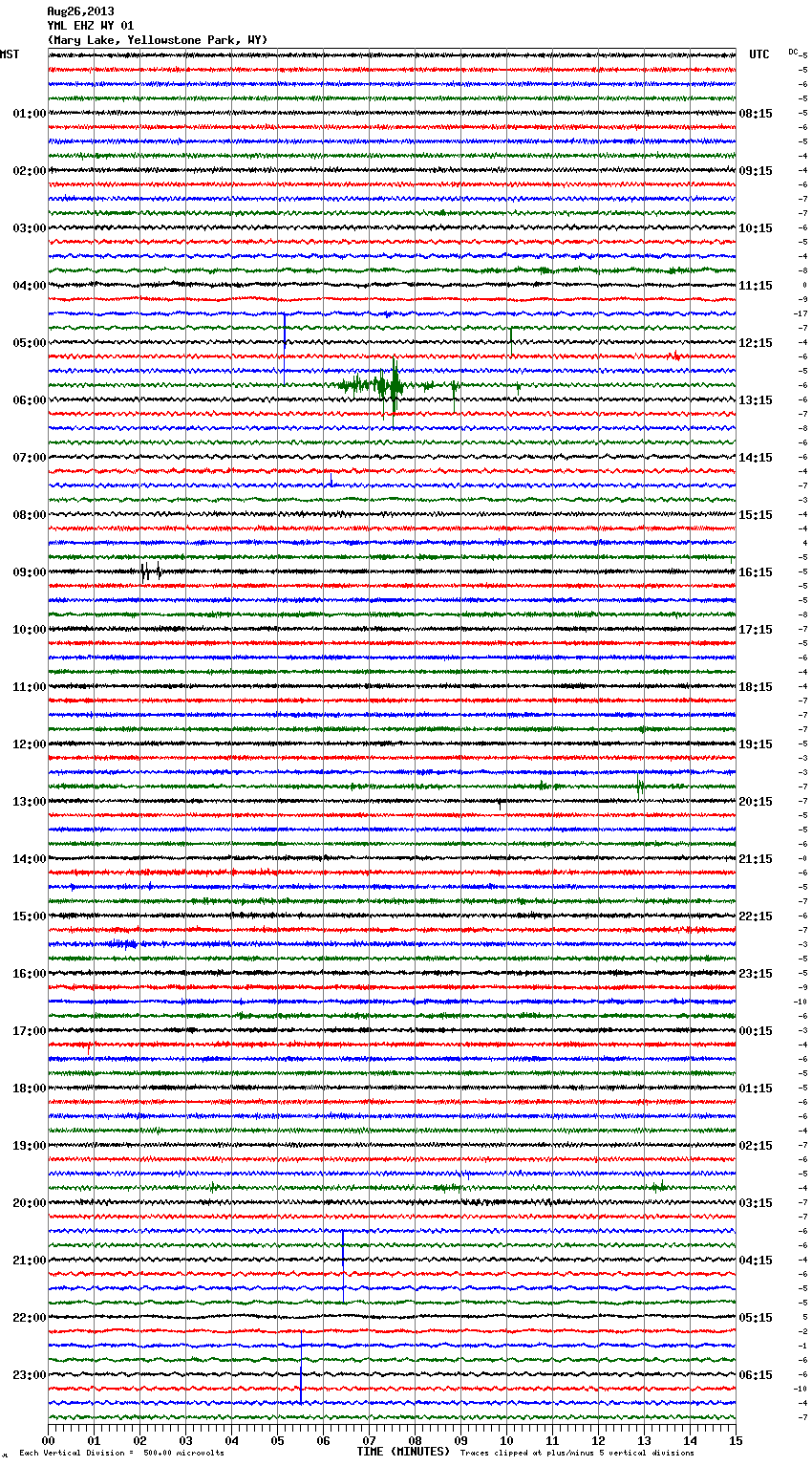Click the -17 DC offset value
Viewport: 812px width, 1466px height.
click(801, 313)
